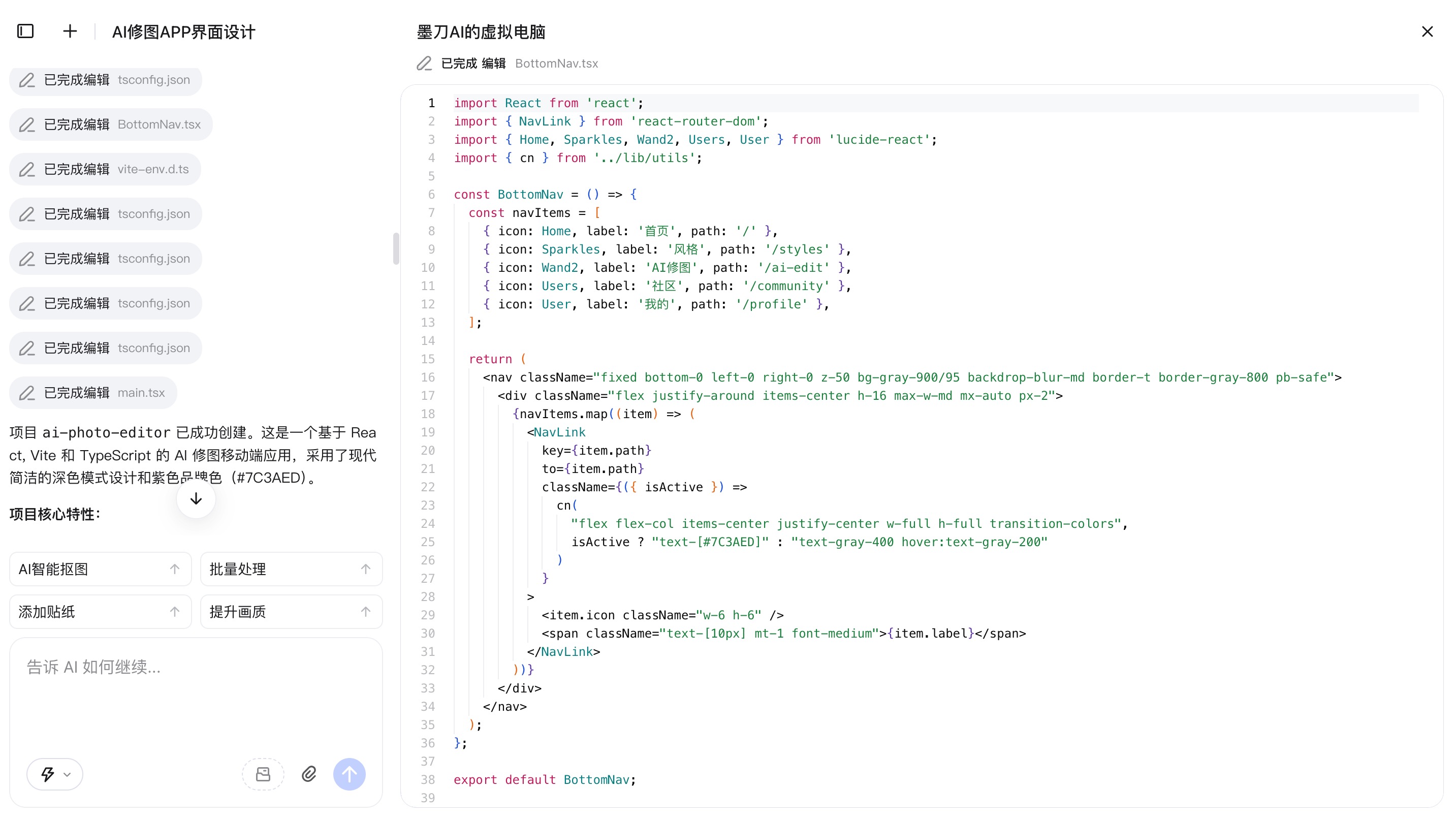Click '/profile' path string in code
Image resolution: width=1456 pixels, height=820 pixels.
(772, 304)
